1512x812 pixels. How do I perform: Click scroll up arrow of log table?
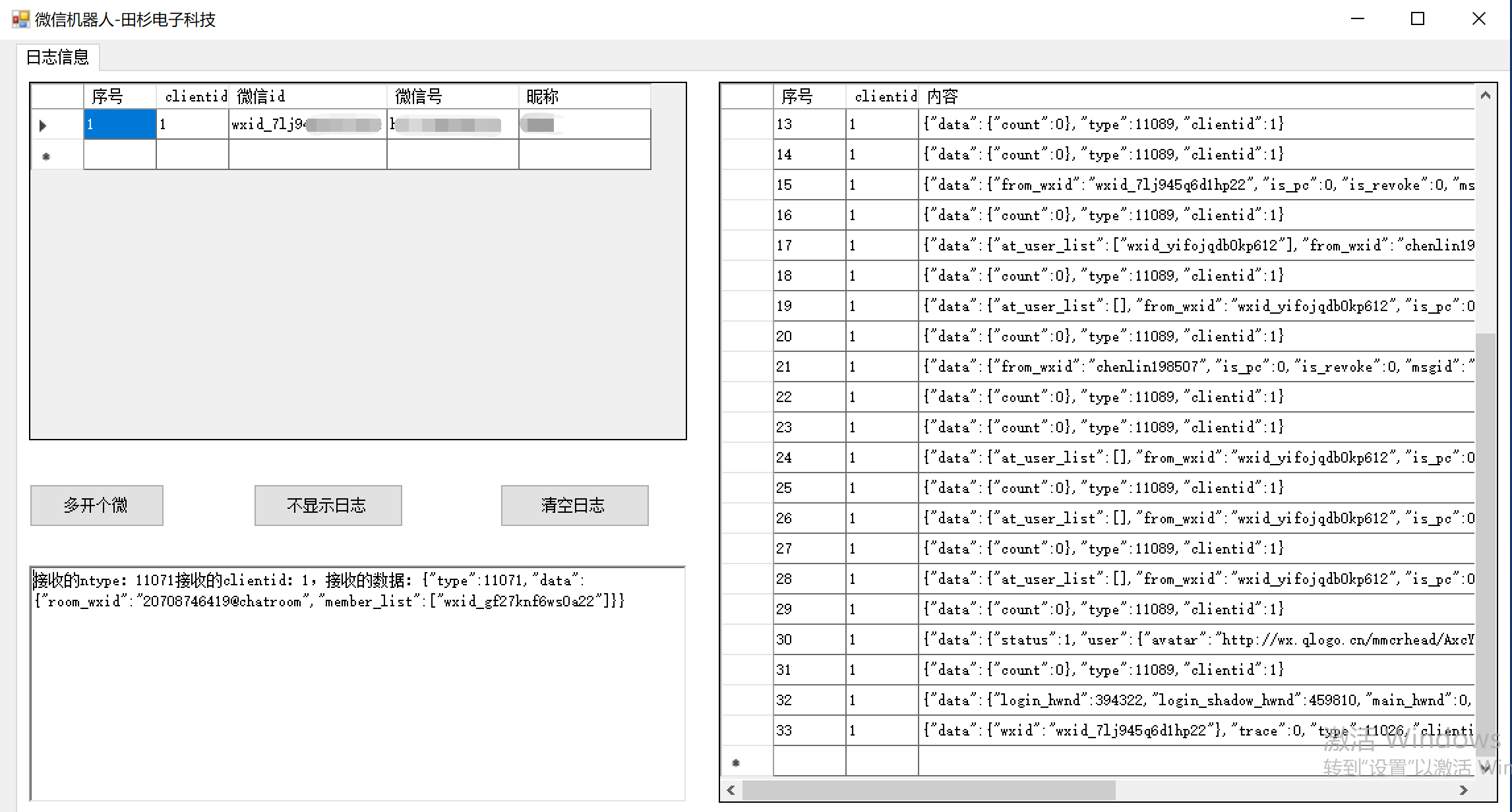point(1485,96)
